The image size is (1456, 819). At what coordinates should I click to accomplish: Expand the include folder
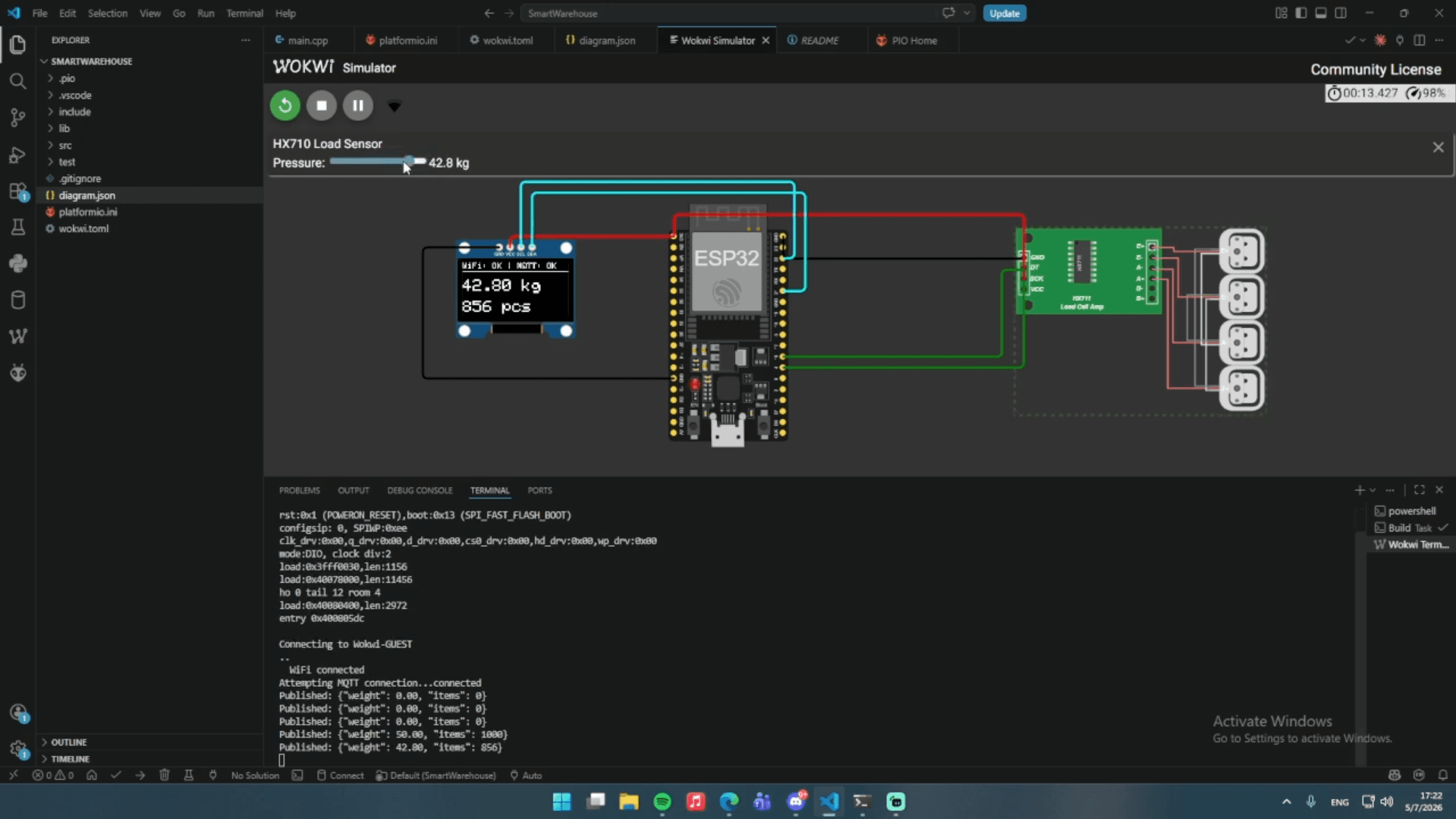(x=74, y=112)
